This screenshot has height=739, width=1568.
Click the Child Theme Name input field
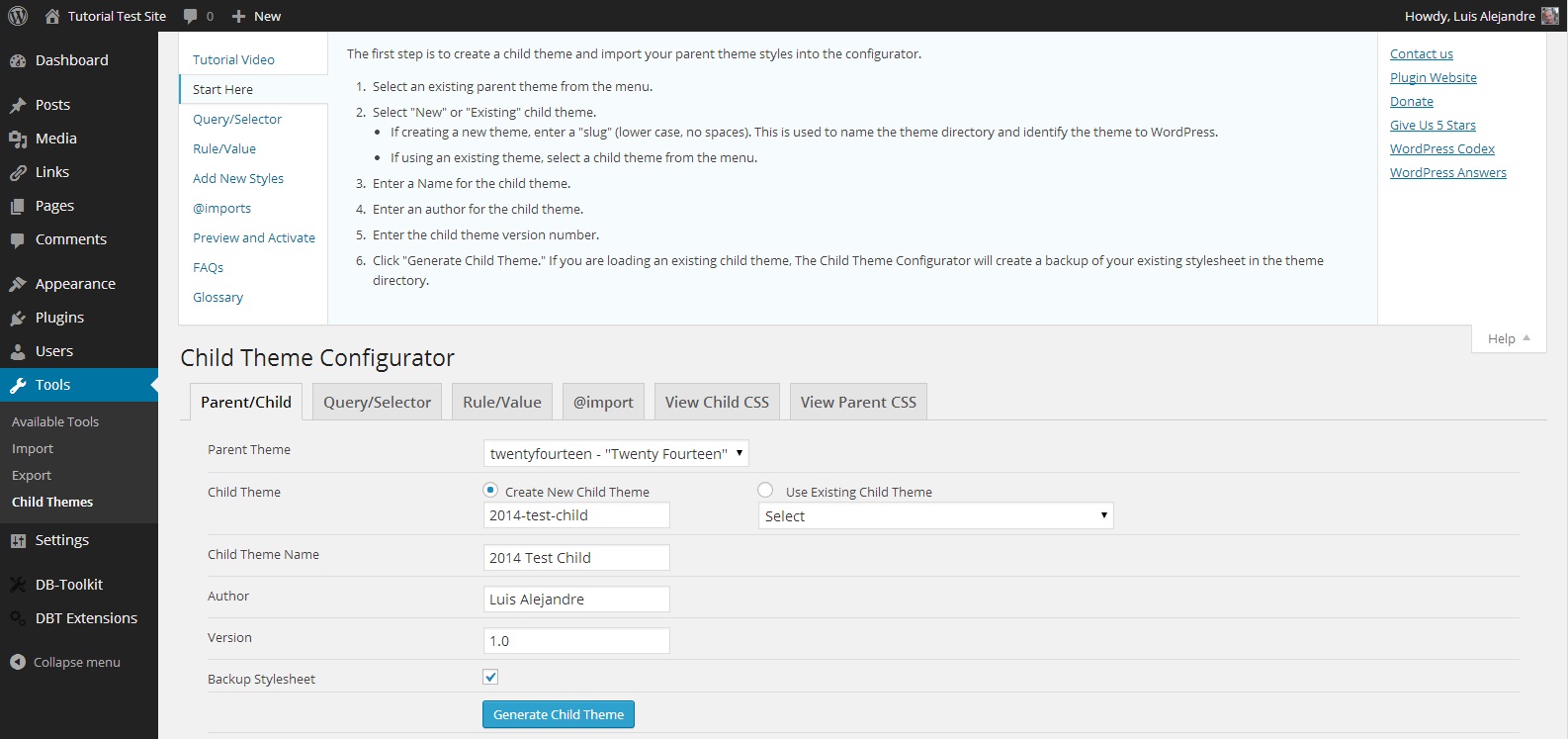click(x=576, y=558)
